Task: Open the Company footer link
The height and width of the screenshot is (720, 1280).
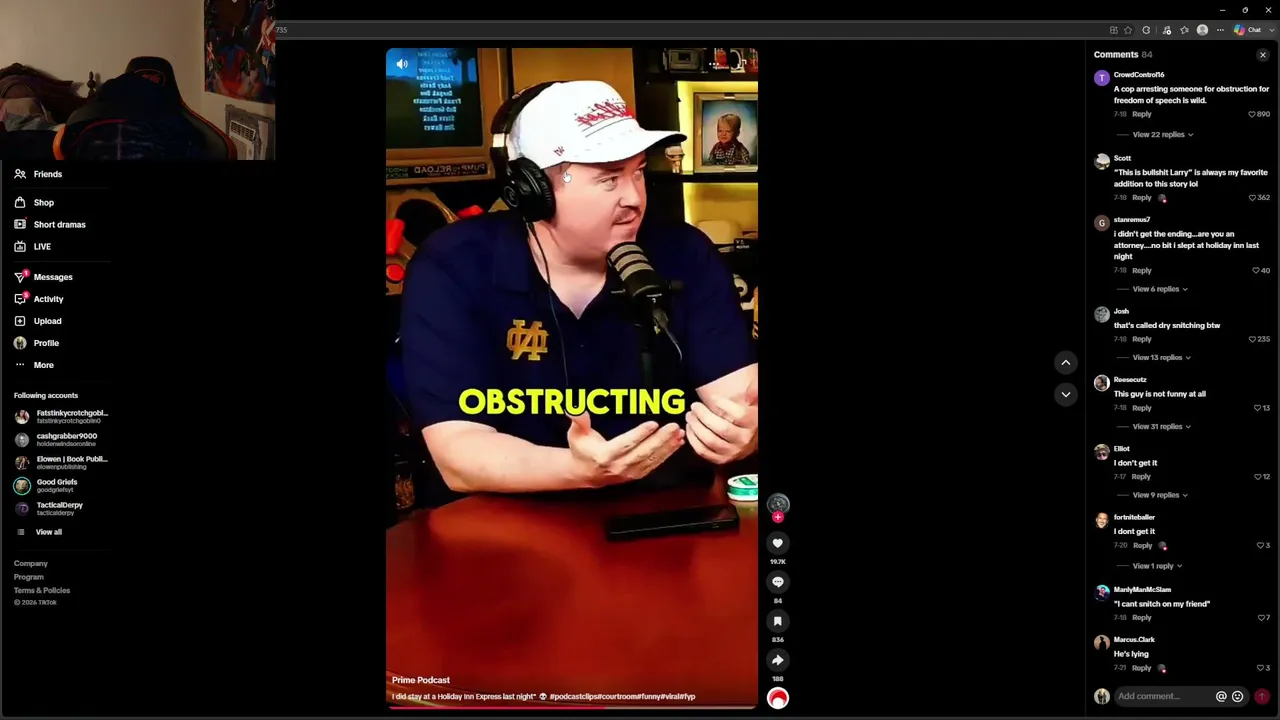Action: pyautogui.click(x=31, y=564)
